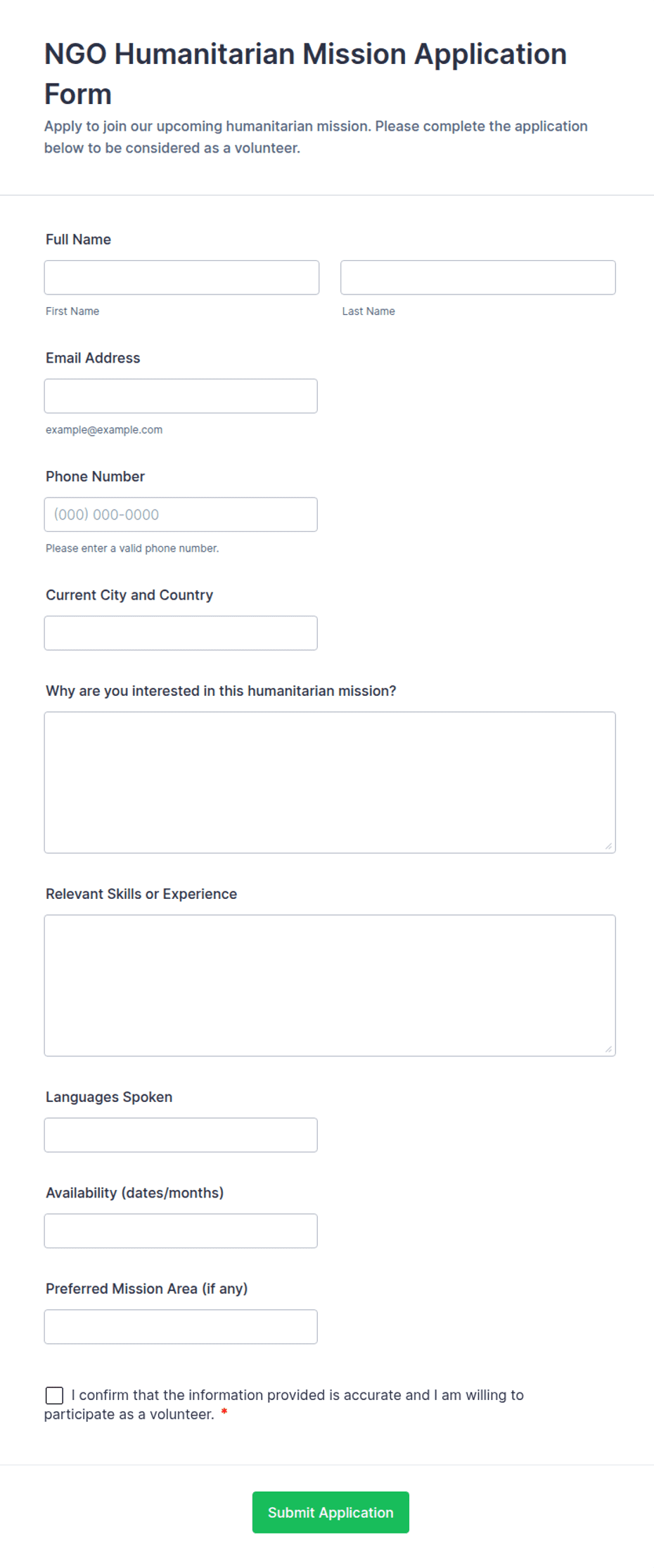Click the Languages Spoken label

coord(109,1097)
